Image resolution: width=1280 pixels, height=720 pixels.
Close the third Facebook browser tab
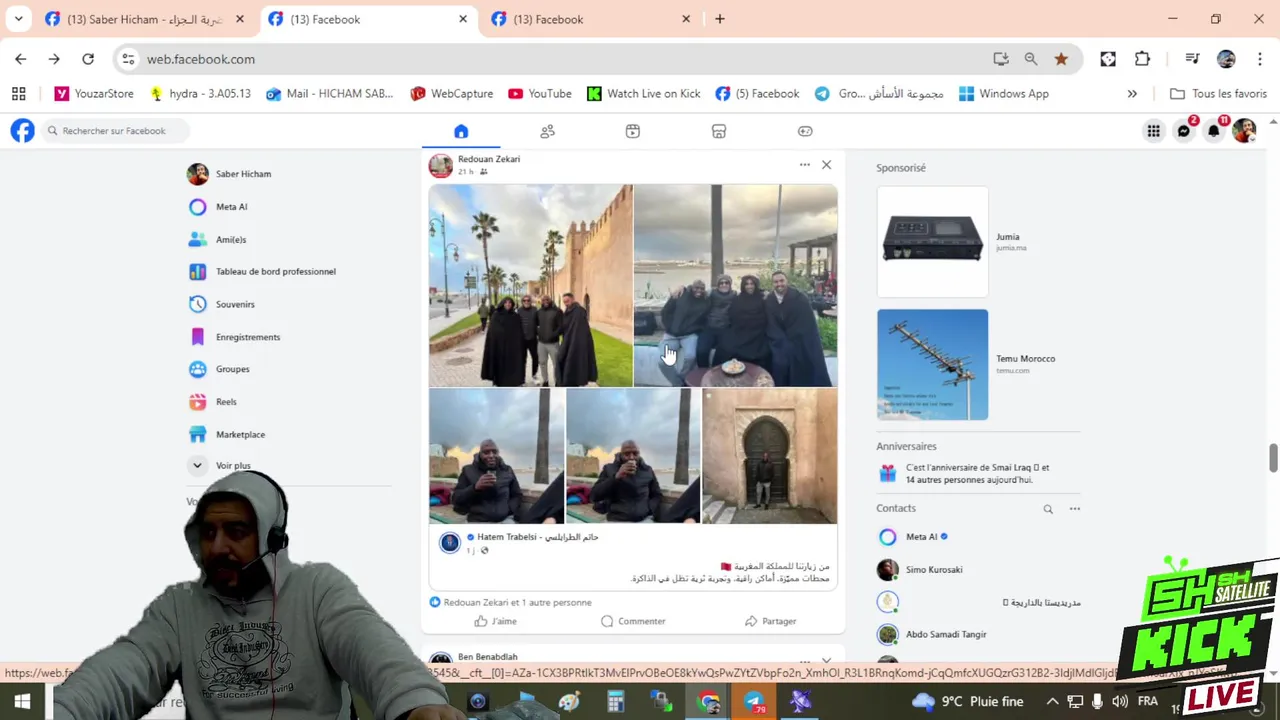686,19
